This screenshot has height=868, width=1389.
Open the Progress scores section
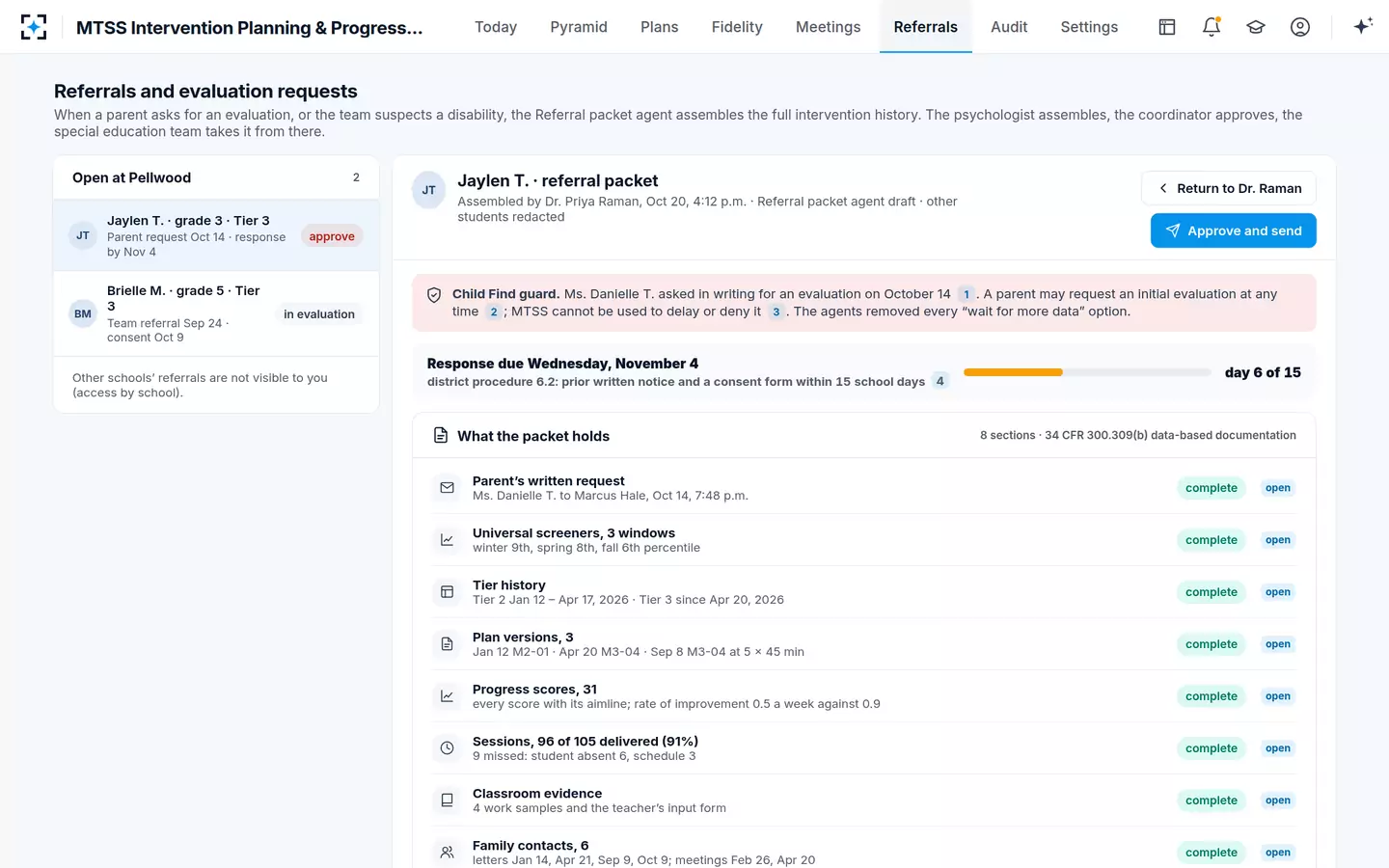(x=1278, y=696)
